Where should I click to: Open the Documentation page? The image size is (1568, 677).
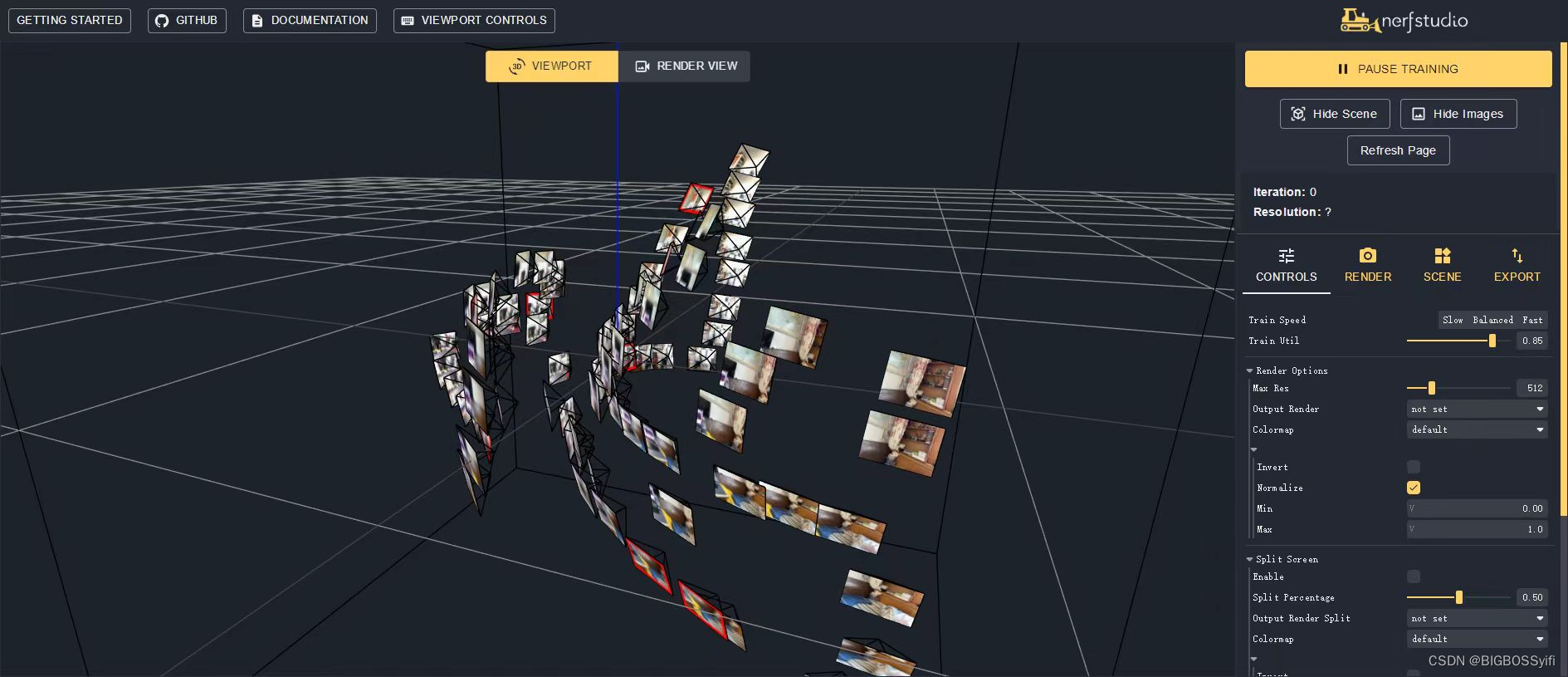pos(310,21)
